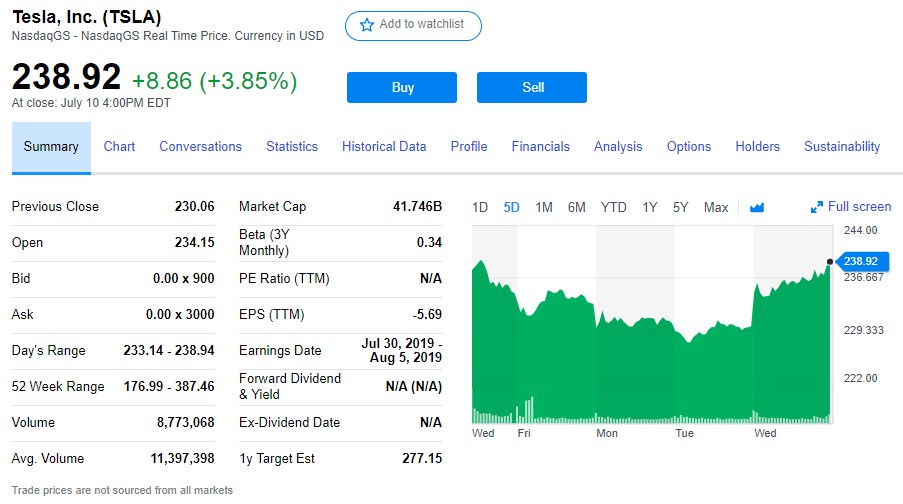Select the 5D chart range

tap(511, 207)
